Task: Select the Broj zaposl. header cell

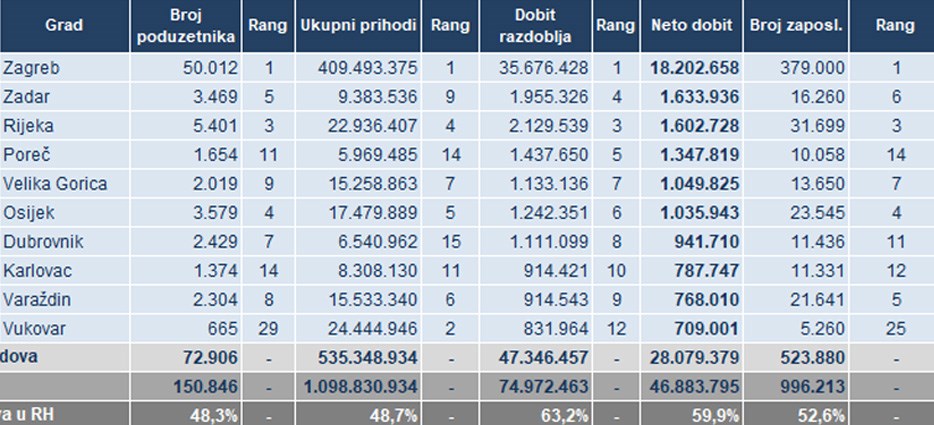Action: point(797,25)
